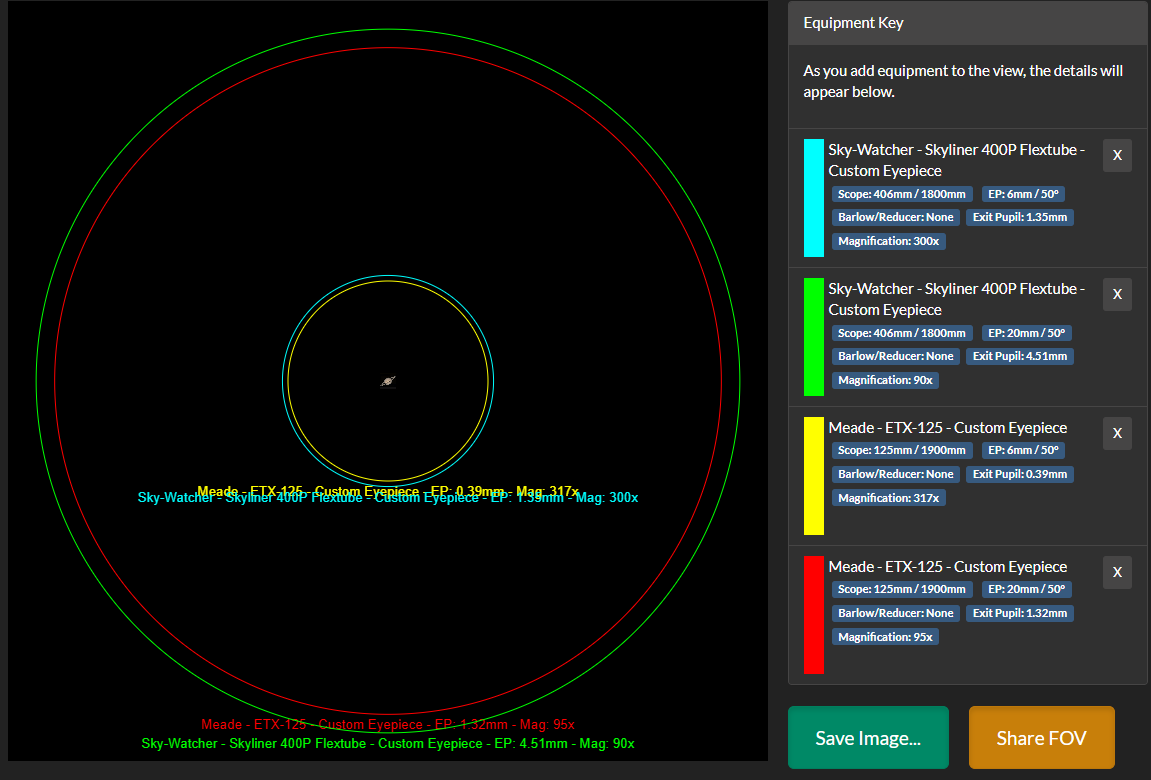Click the EP: 6mm / 50° tag in cyan entry
This screenshot has width=1151, height=780.
tap(1023, 194)
